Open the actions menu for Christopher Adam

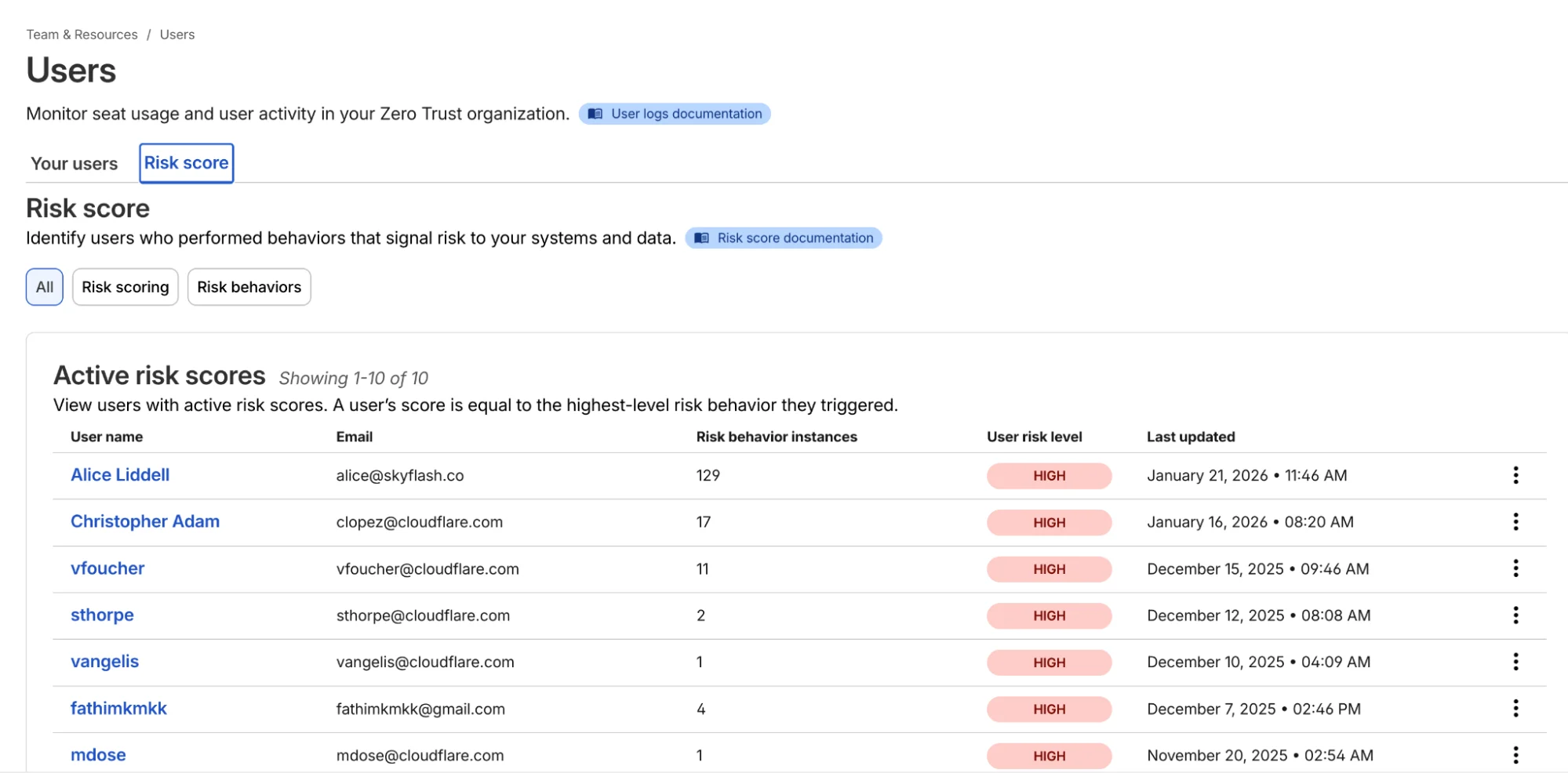(1515, 521)
